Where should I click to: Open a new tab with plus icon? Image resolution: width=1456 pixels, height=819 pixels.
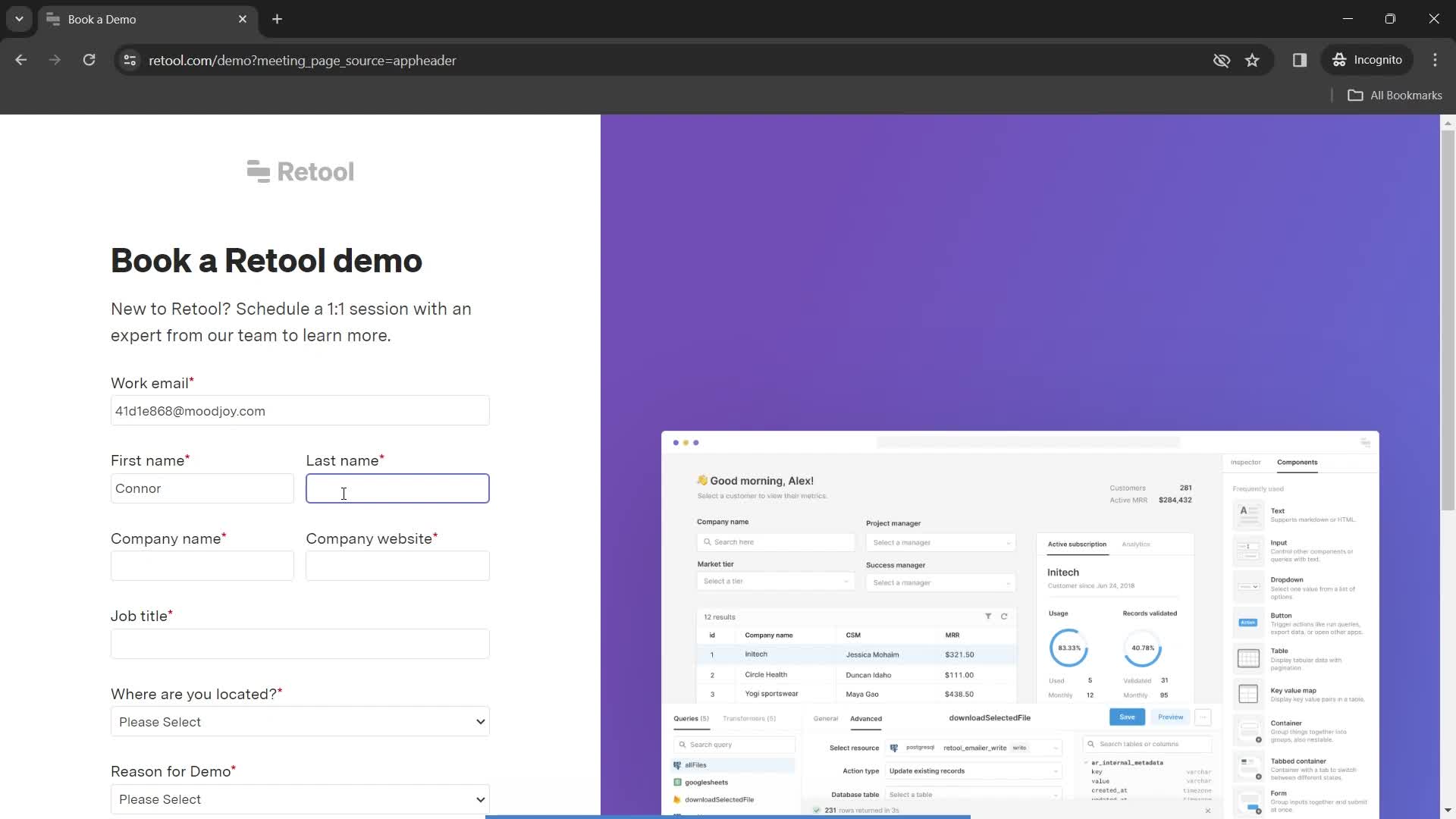point(278,19)
